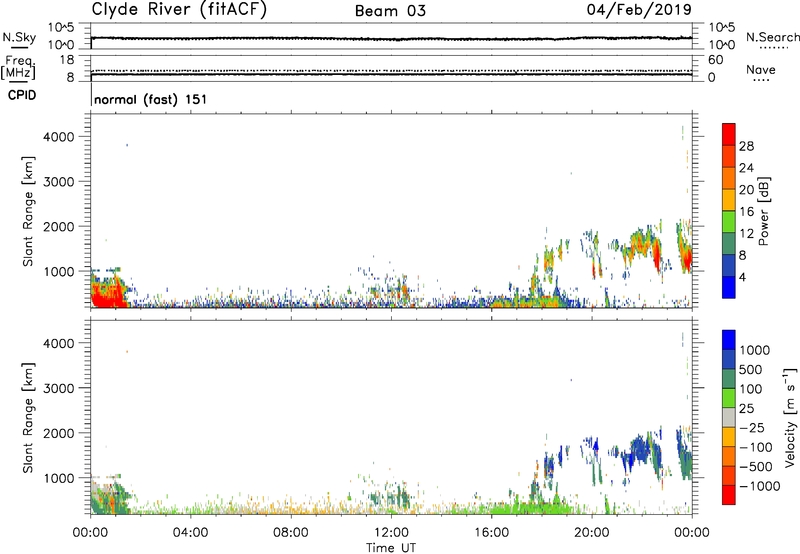Click the "Clyde River (fitACF)" plot title

tap(179, 9)
